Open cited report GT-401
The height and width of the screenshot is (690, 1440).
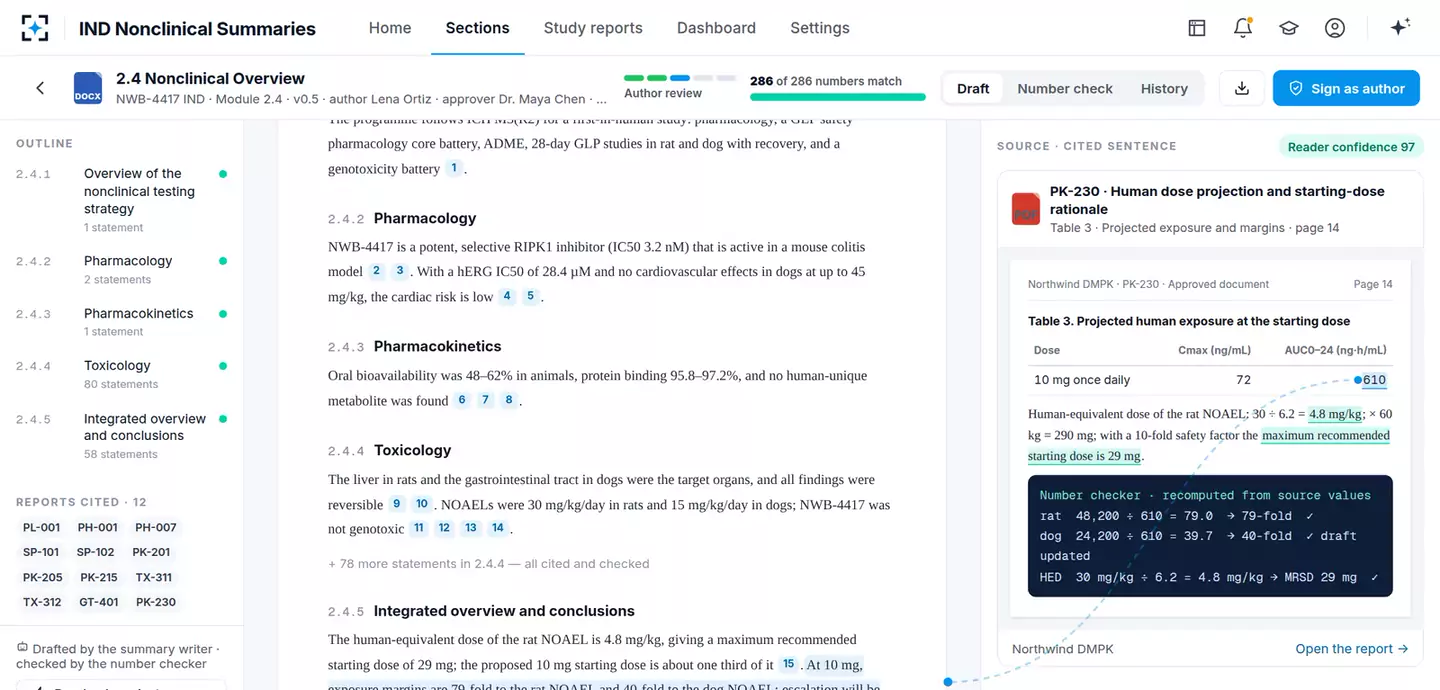[x=99, y=602]
